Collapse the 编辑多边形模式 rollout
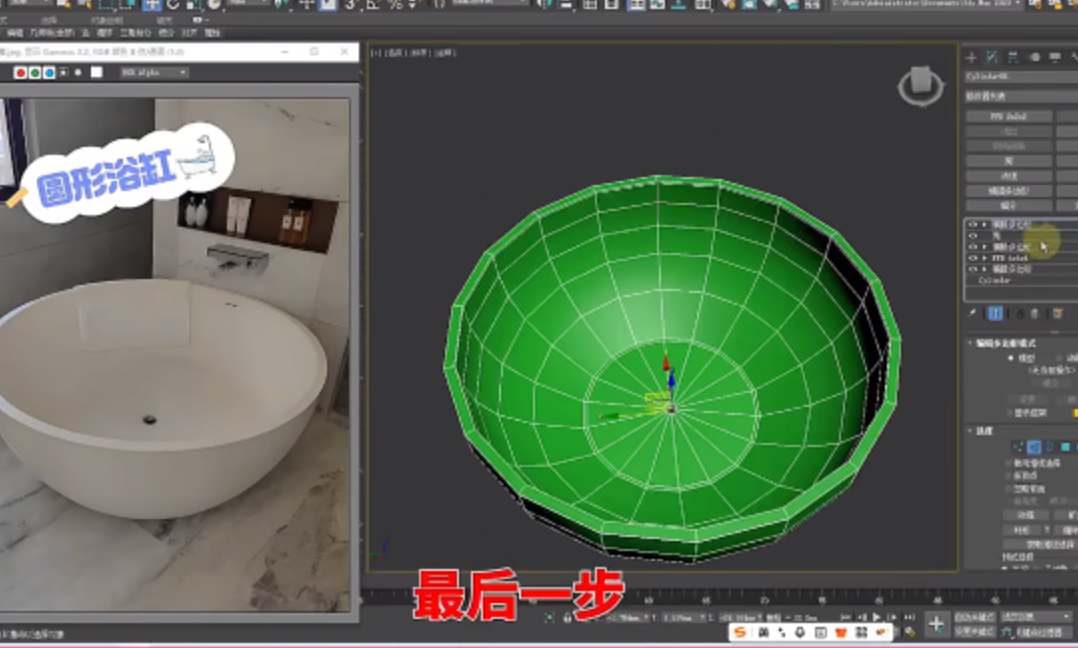The height and width of the screenshot is (648, 1078). coord(970,342)
